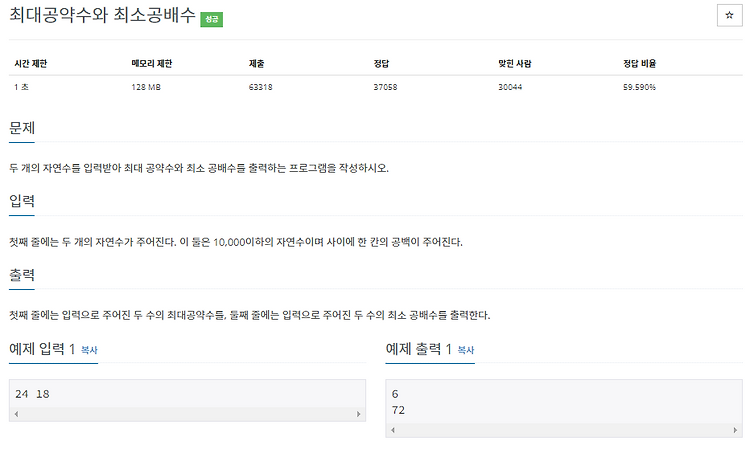Click the accuracy ratio 59.590%

point(639,87)
